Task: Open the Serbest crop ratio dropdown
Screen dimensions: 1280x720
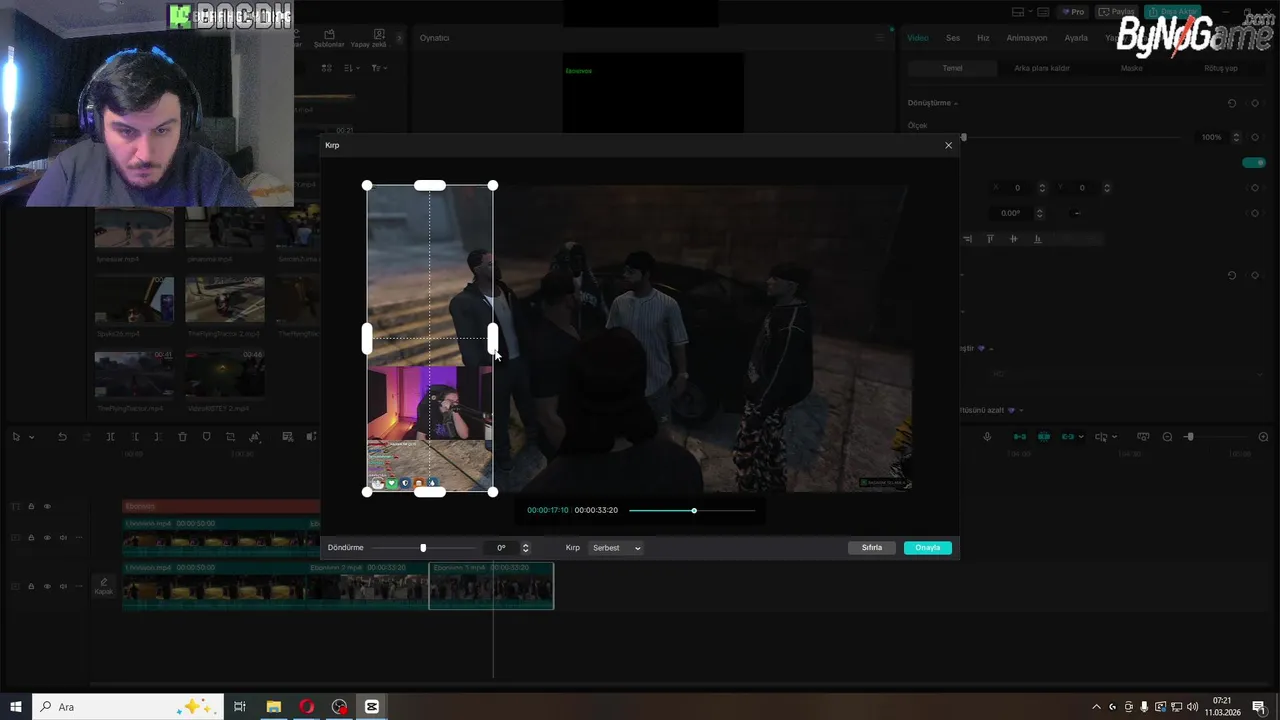Action: pos(616,548)
